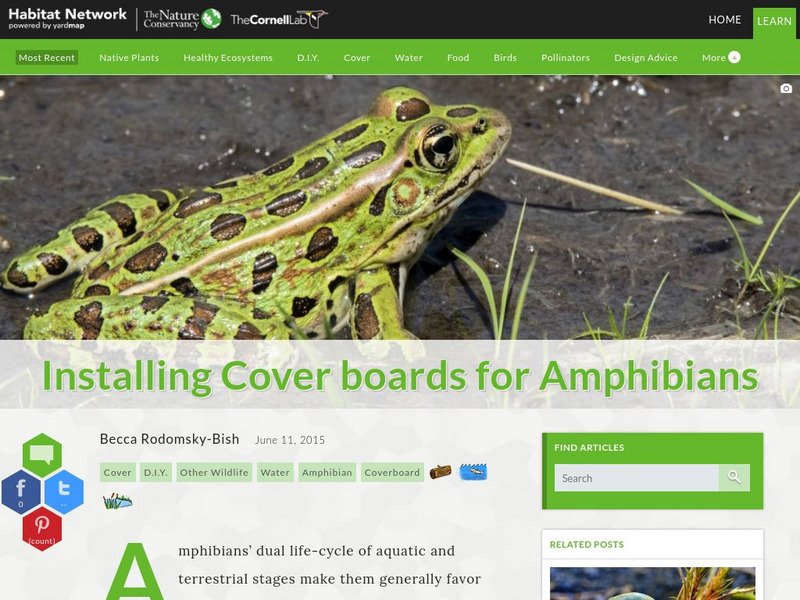Viewport: 800px width, 600px height.
Task: Click the search magnifier button
Action: (x=734, y=478)
